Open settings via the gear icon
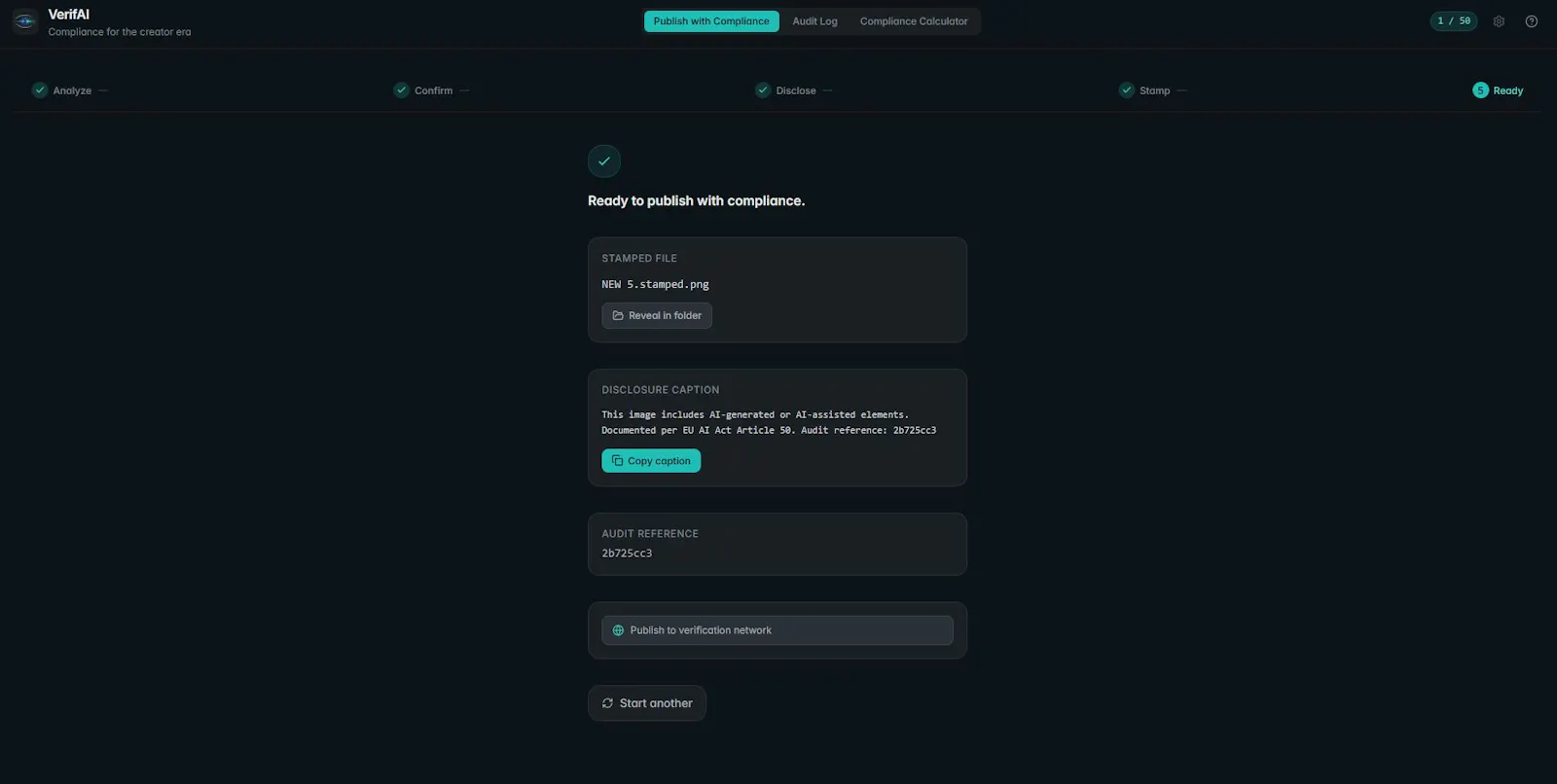The image size is (1557, 784). (x=1499, y=21)
